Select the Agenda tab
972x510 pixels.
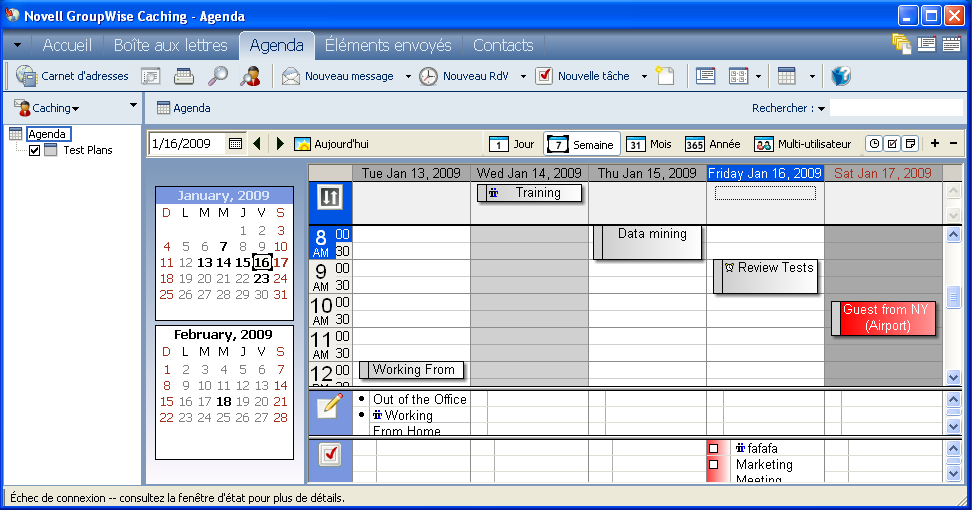(276, 45)
